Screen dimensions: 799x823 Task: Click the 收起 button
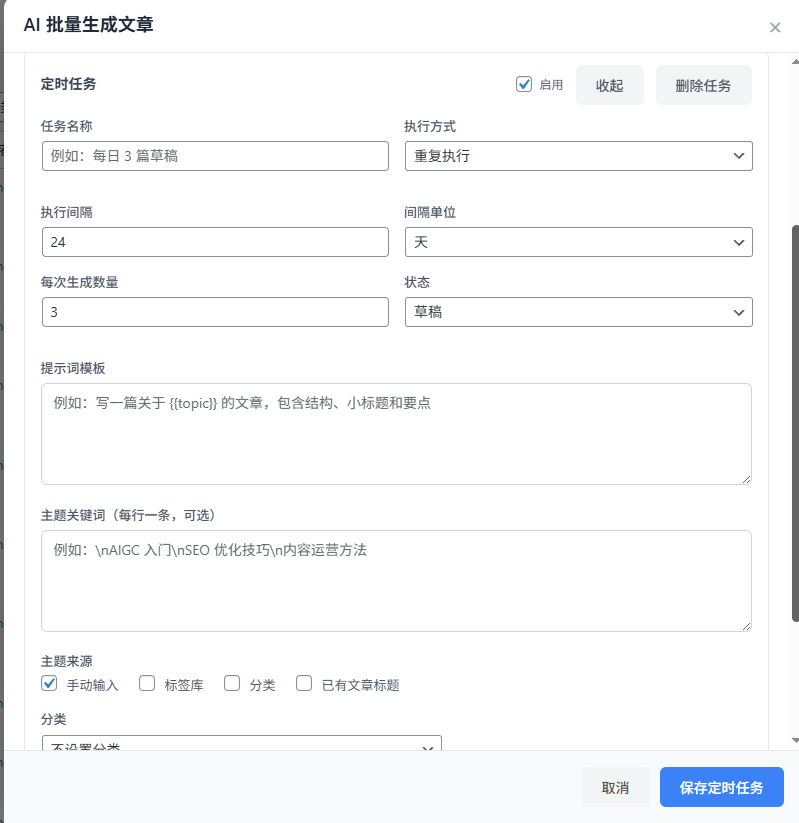point(609,86)
